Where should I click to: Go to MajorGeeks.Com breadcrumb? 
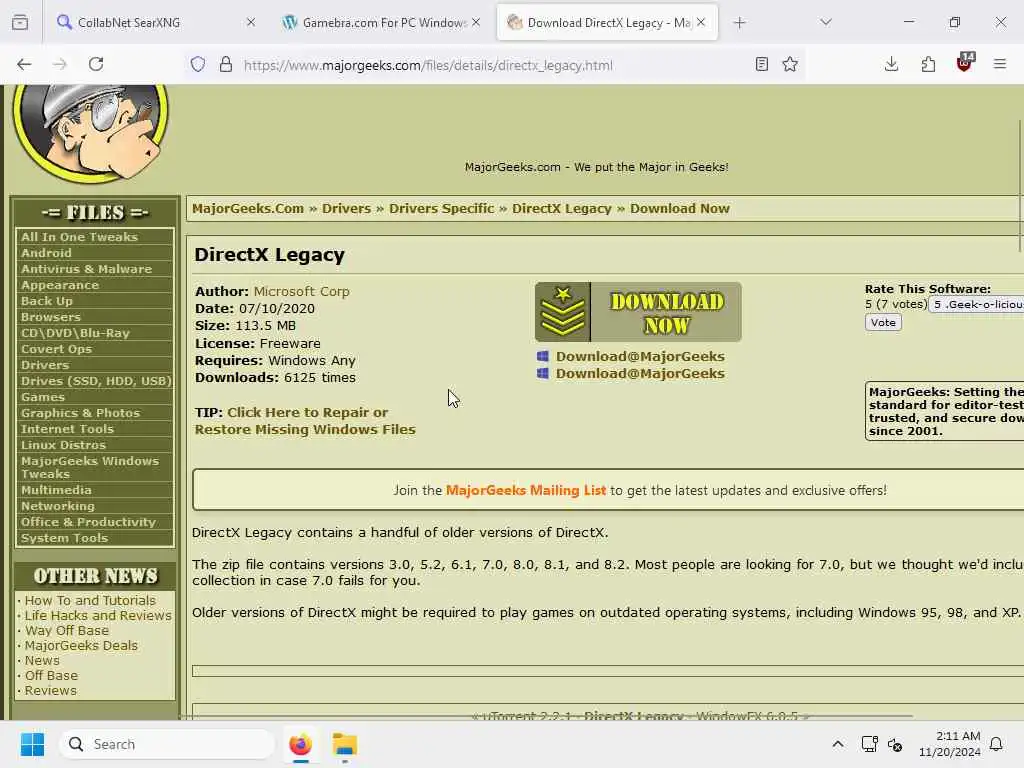pos(248,208)
